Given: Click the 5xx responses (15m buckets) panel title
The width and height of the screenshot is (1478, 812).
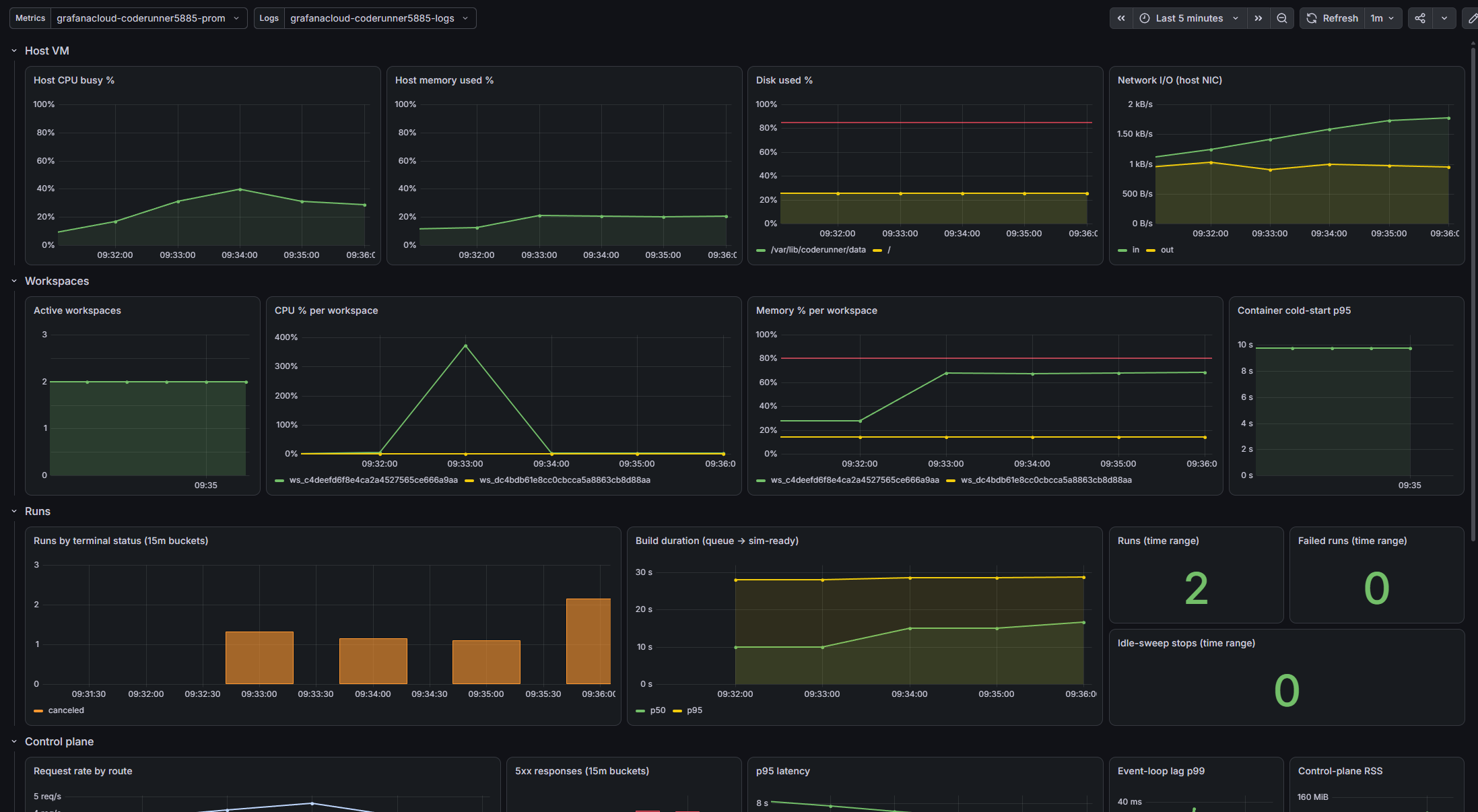Looking at the screenshot, I should pos(582,771).
